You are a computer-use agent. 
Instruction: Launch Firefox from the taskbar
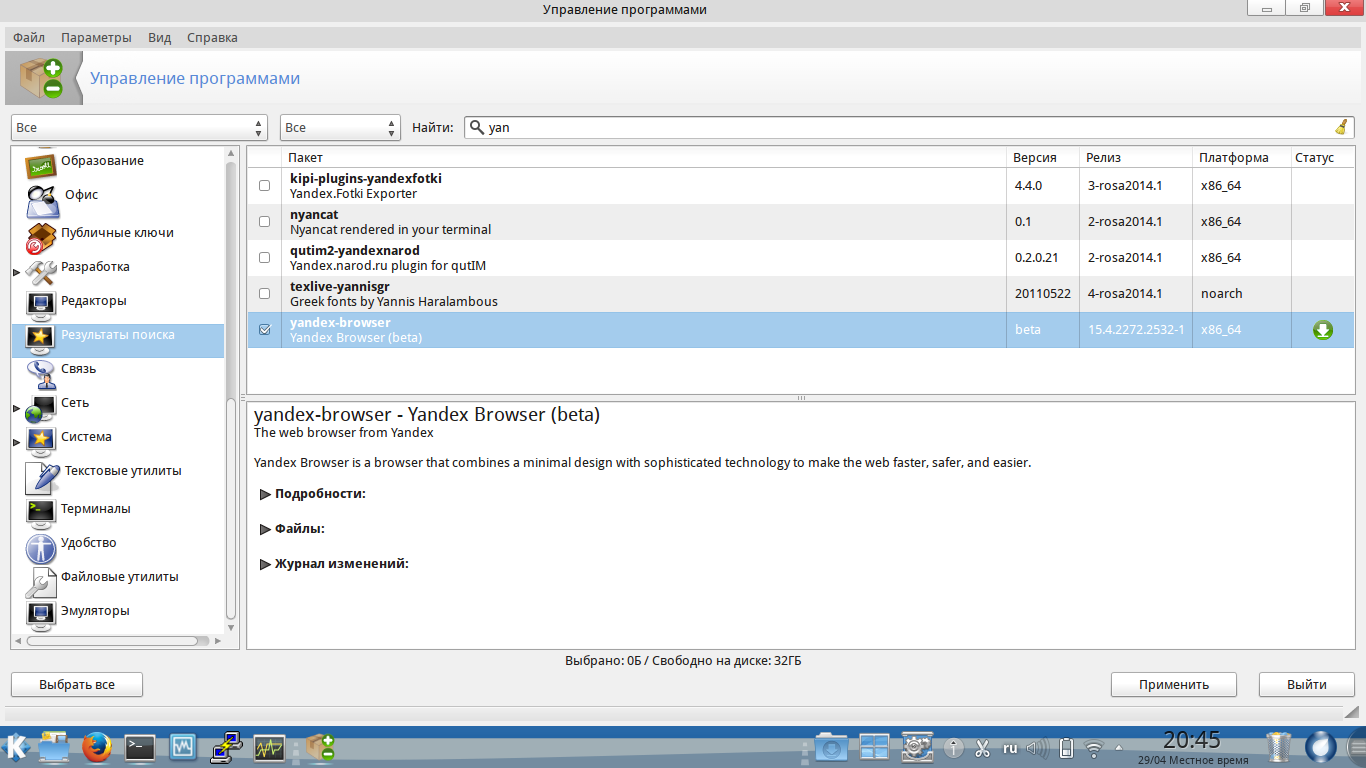point(96,747)
